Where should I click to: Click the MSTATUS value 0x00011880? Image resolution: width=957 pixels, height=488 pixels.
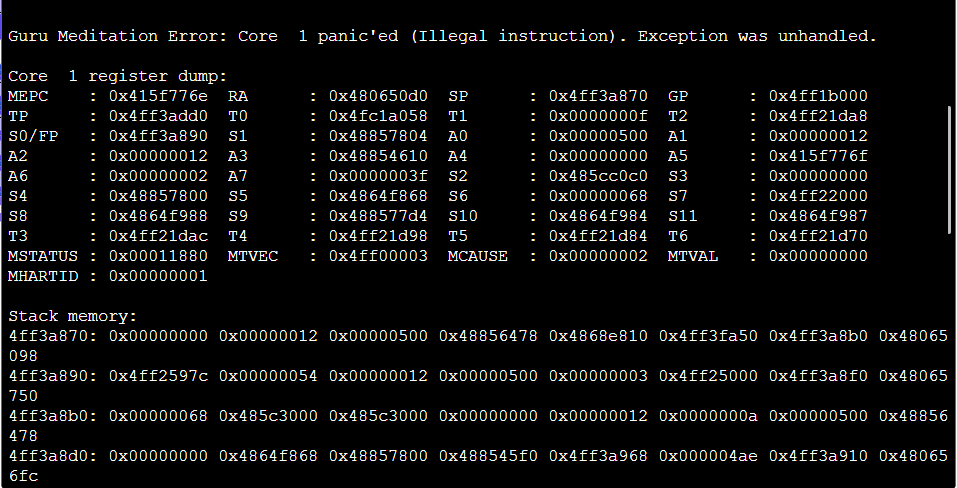159,257
